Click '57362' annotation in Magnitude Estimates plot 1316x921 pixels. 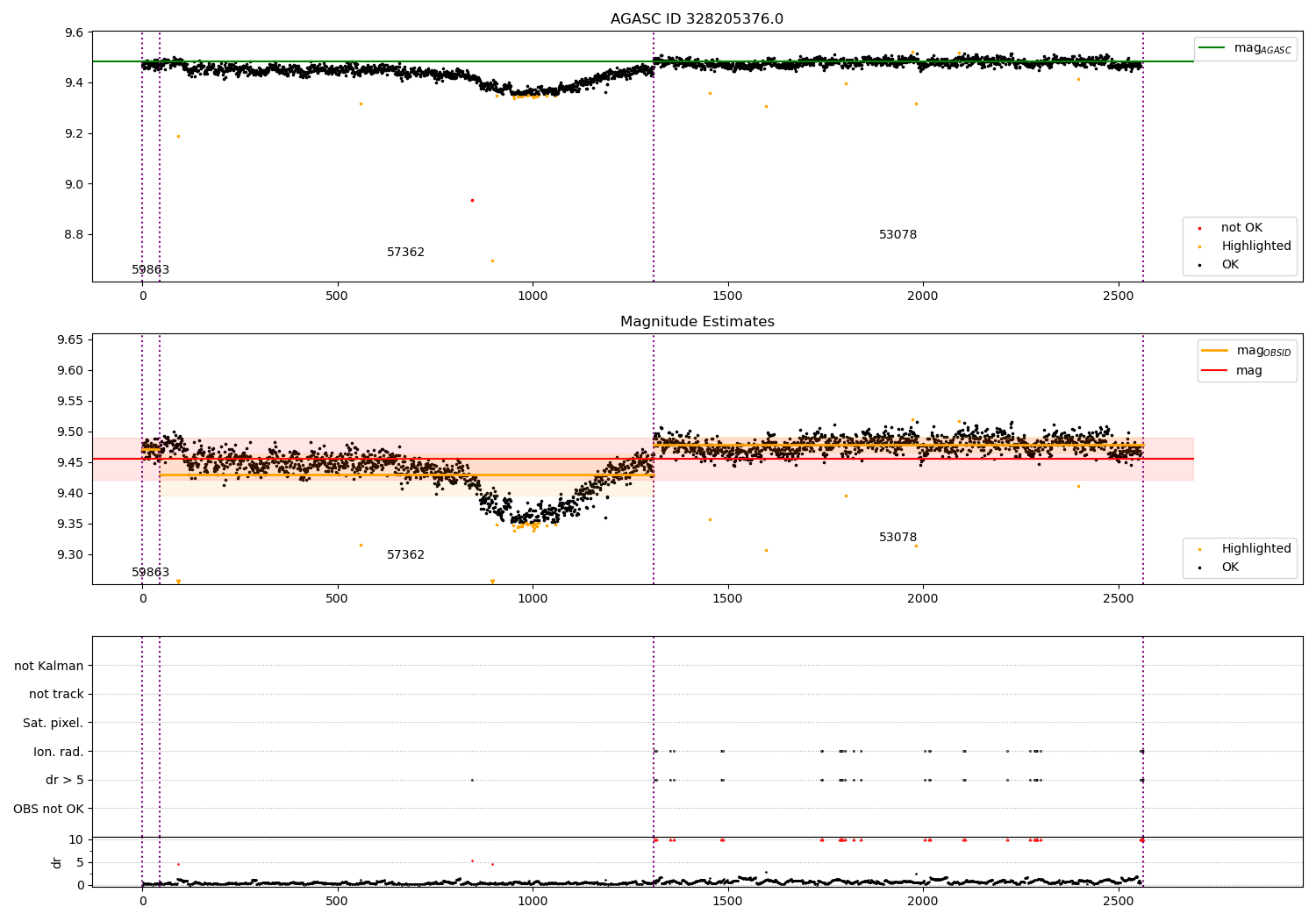click(405, 555)
